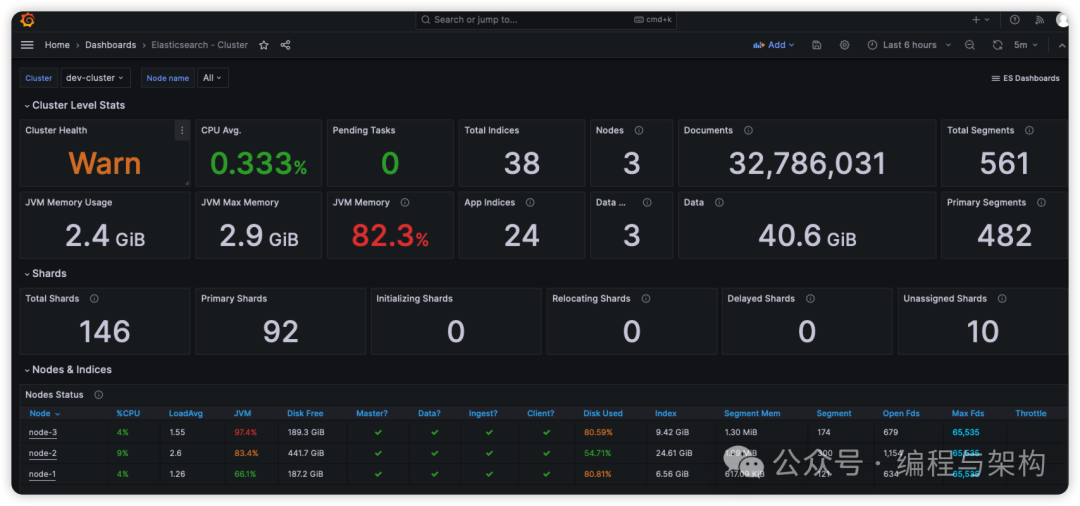The image size is (1080, 506).
Task: Sort table by Throttle column header
Action: coord(1030,414)
